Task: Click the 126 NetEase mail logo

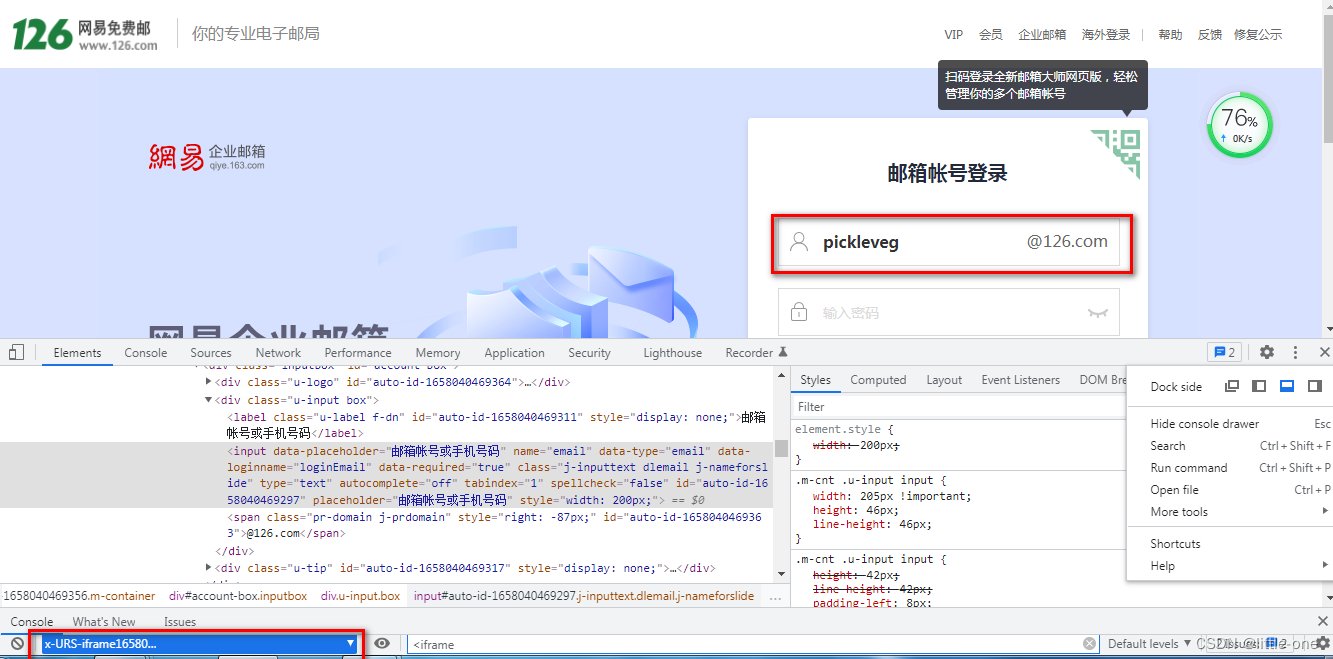Action: coord(85,34)
